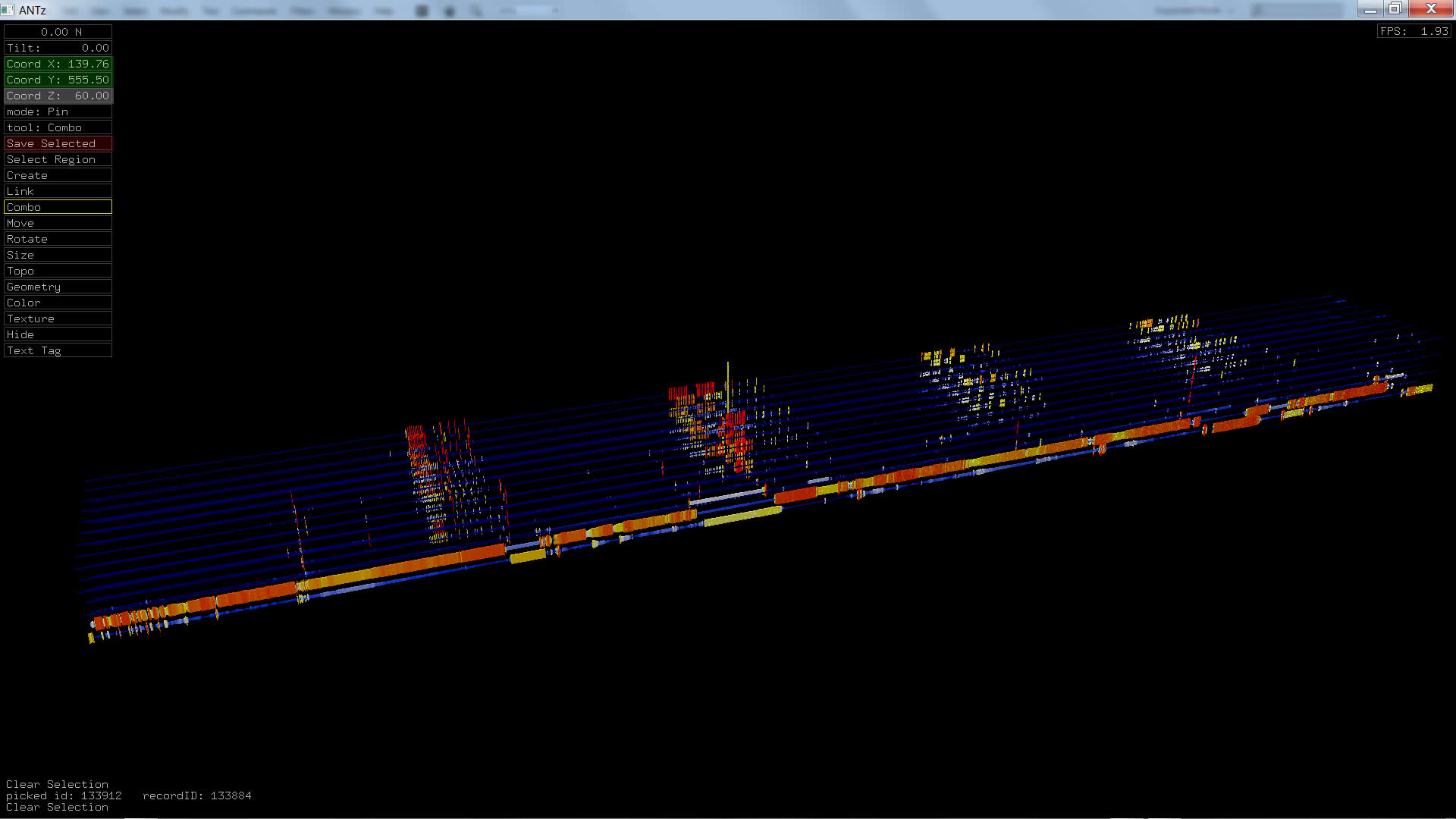Open the Texture option

(58, 318)
